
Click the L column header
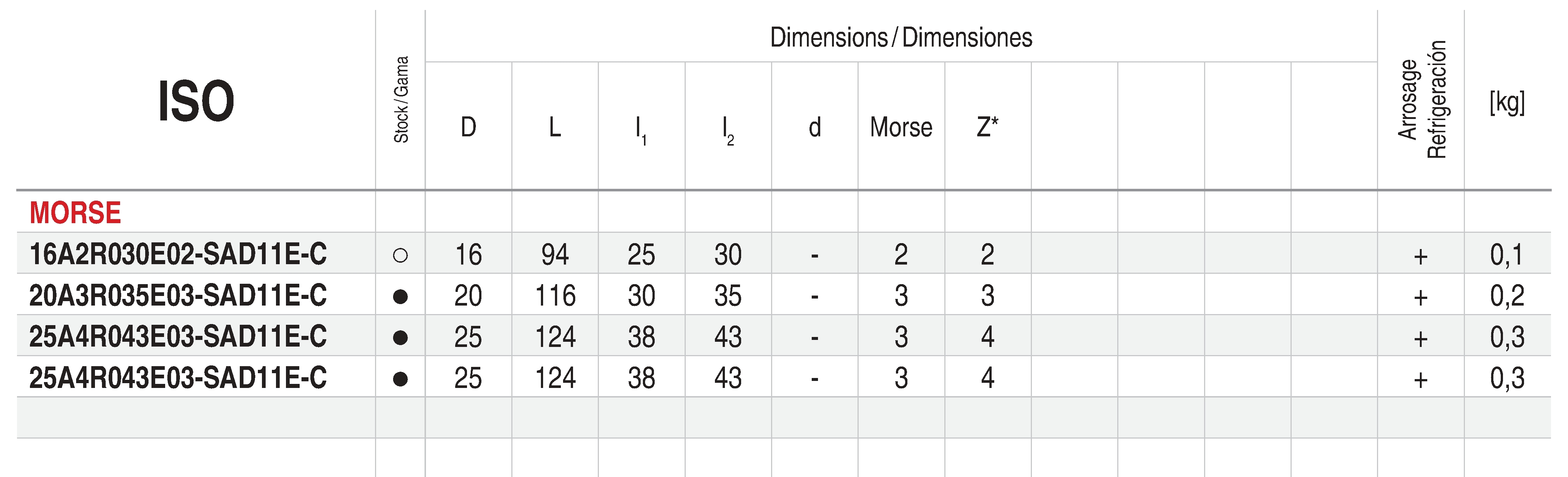[x=555, y=127]
